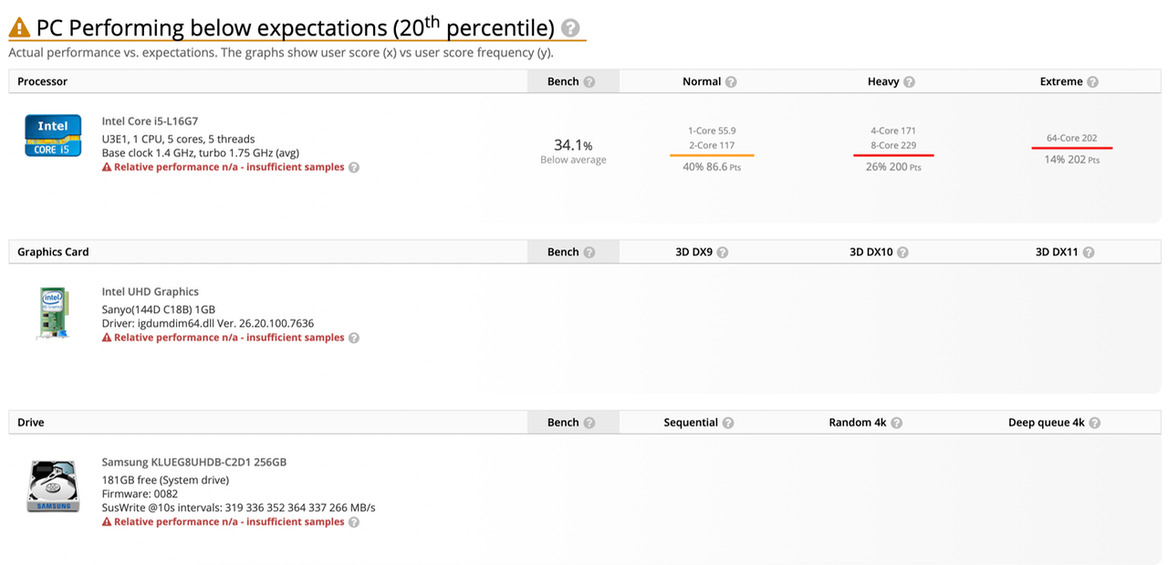Click the U3E1, 1 CPU, 5 cores line
This screenshot has height=565, width=1168.
click(178, 139)
